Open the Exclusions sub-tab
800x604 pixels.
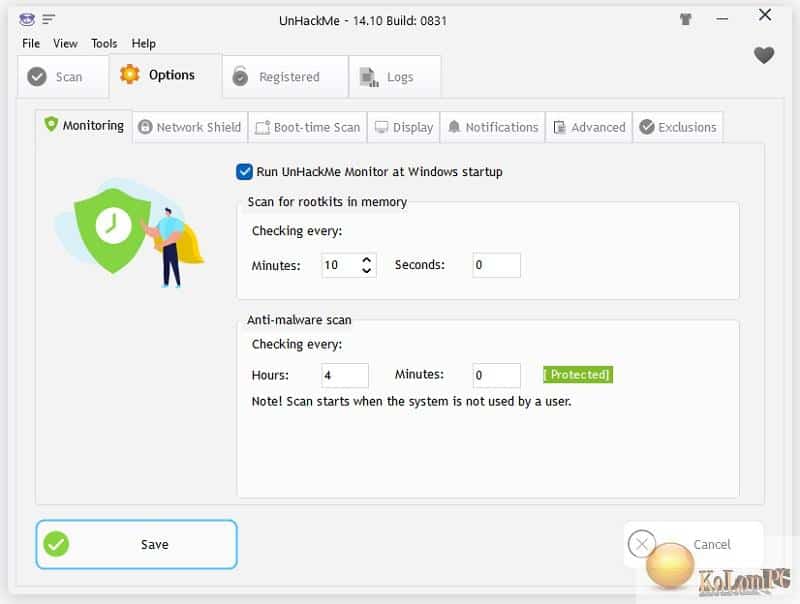pyautogui.click(x=678, y=127)
